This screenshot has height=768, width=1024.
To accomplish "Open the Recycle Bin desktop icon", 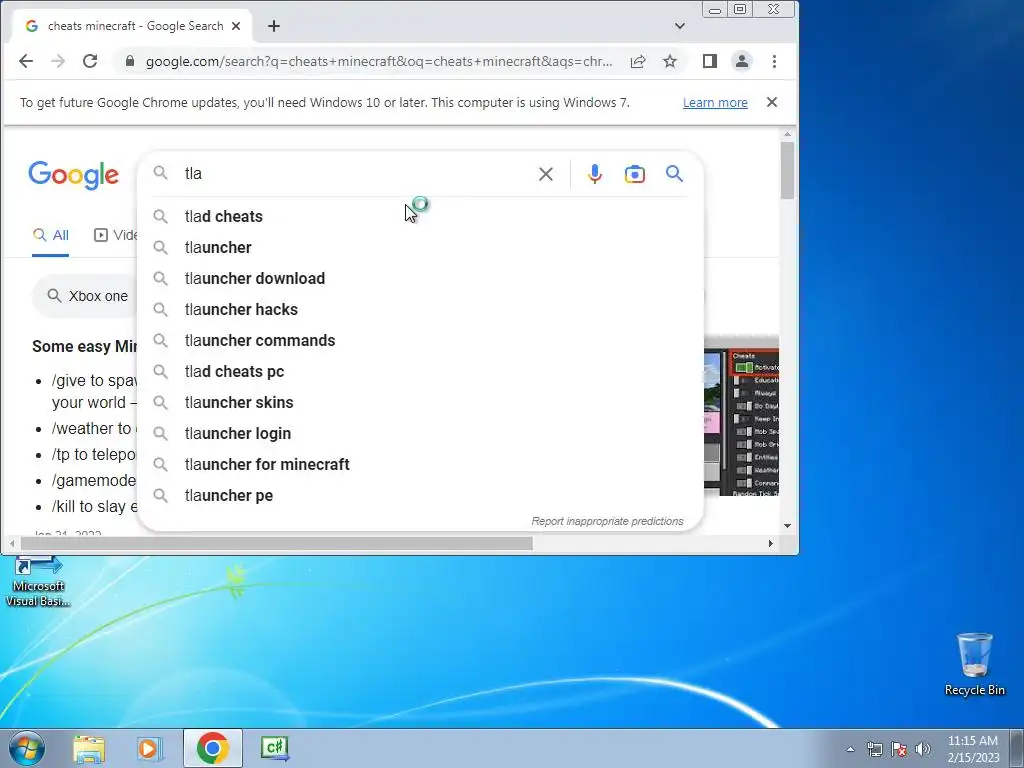I will [x=975, y=664].
